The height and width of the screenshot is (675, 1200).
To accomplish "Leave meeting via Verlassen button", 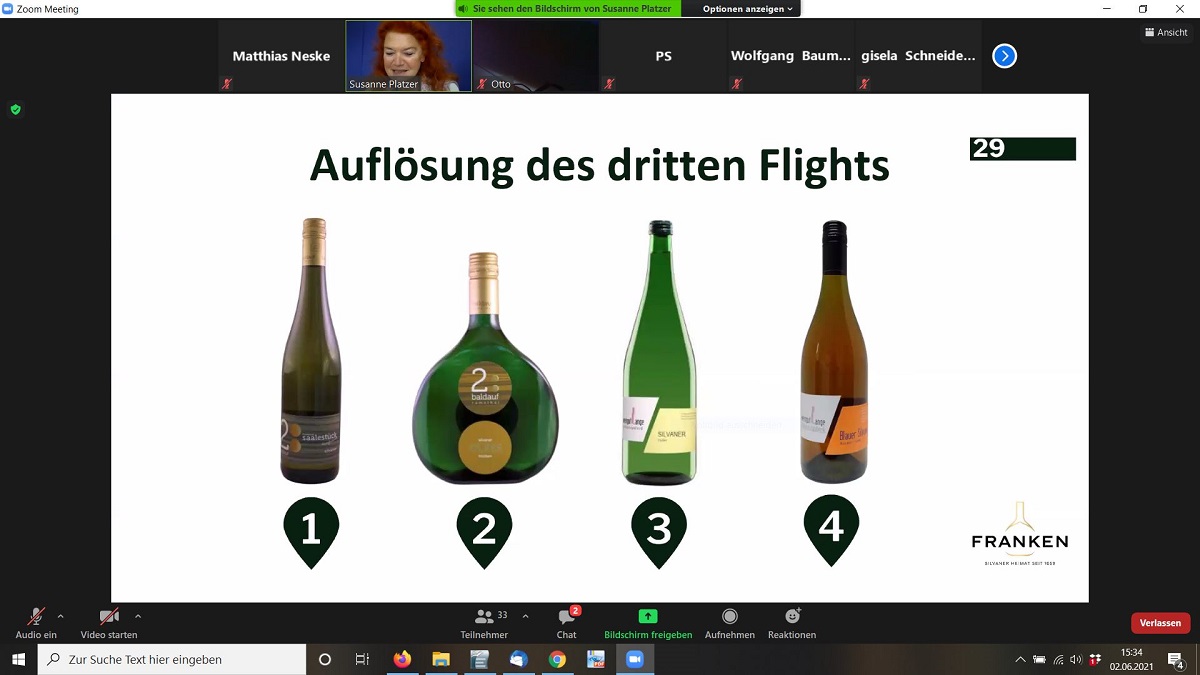I will point(1160,623).
